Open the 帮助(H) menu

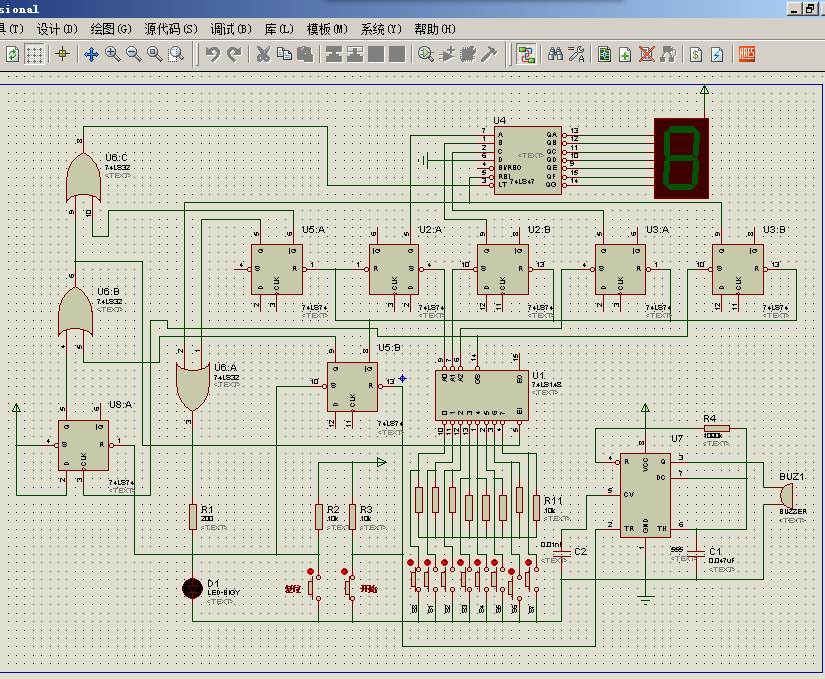pos(435,29)
